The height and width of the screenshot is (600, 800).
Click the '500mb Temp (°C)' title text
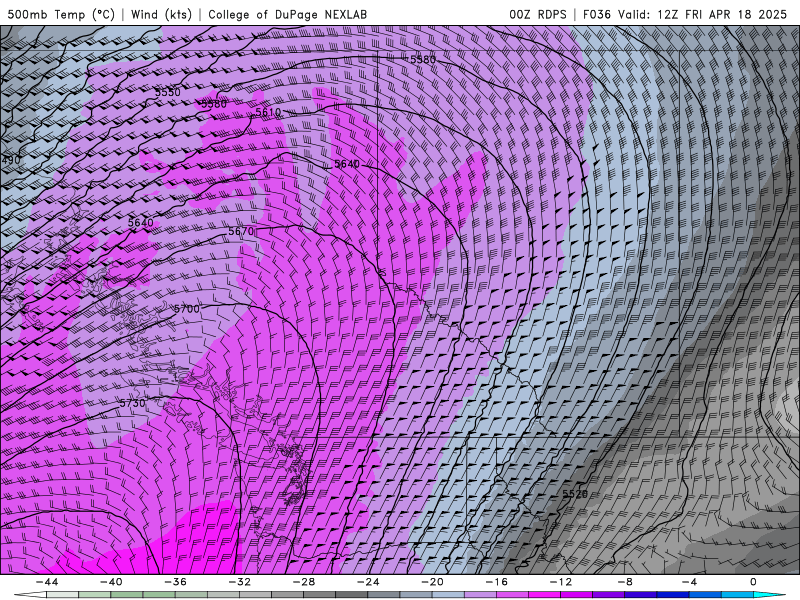tap(61, 14)
